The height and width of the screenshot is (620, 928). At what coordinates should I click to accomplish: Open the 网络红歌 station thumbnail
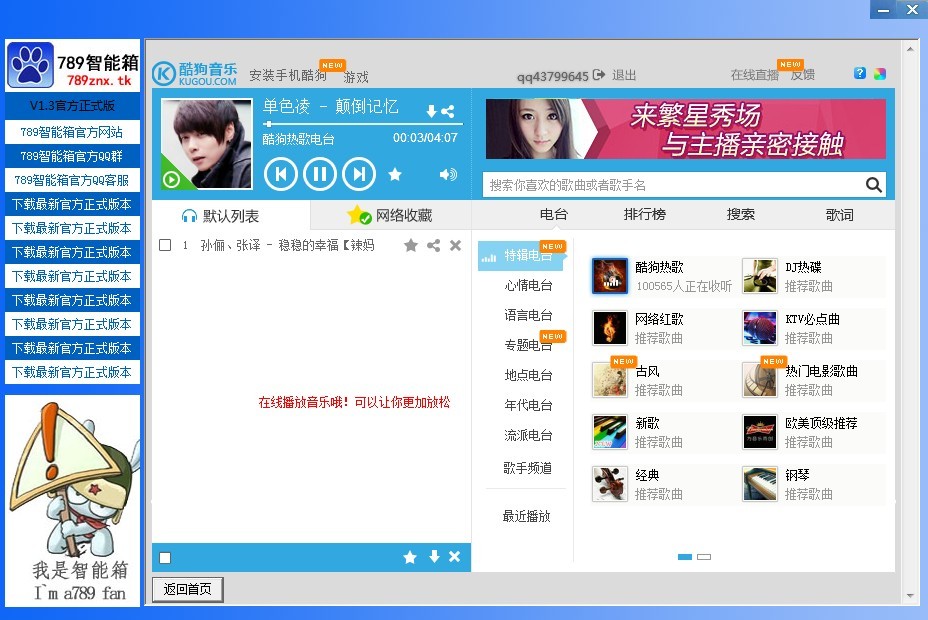click(x=610, y=328)
